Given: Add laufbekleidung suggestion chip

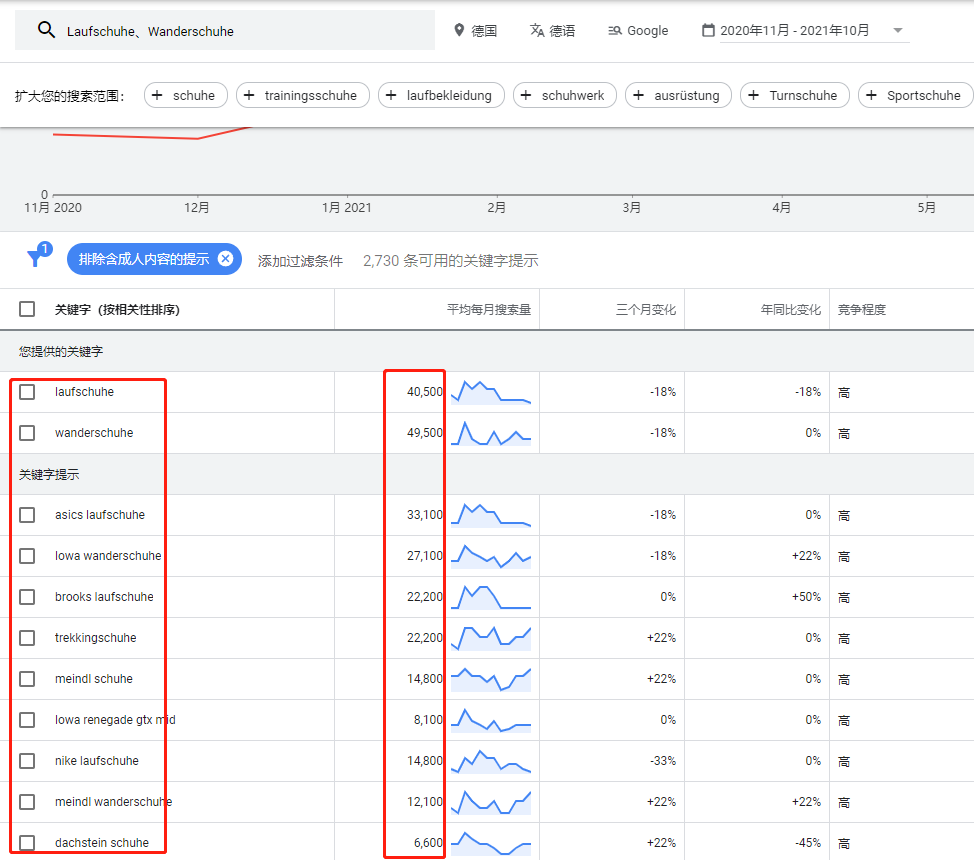Looking at the screenshot, I should (x=441, y=95).
